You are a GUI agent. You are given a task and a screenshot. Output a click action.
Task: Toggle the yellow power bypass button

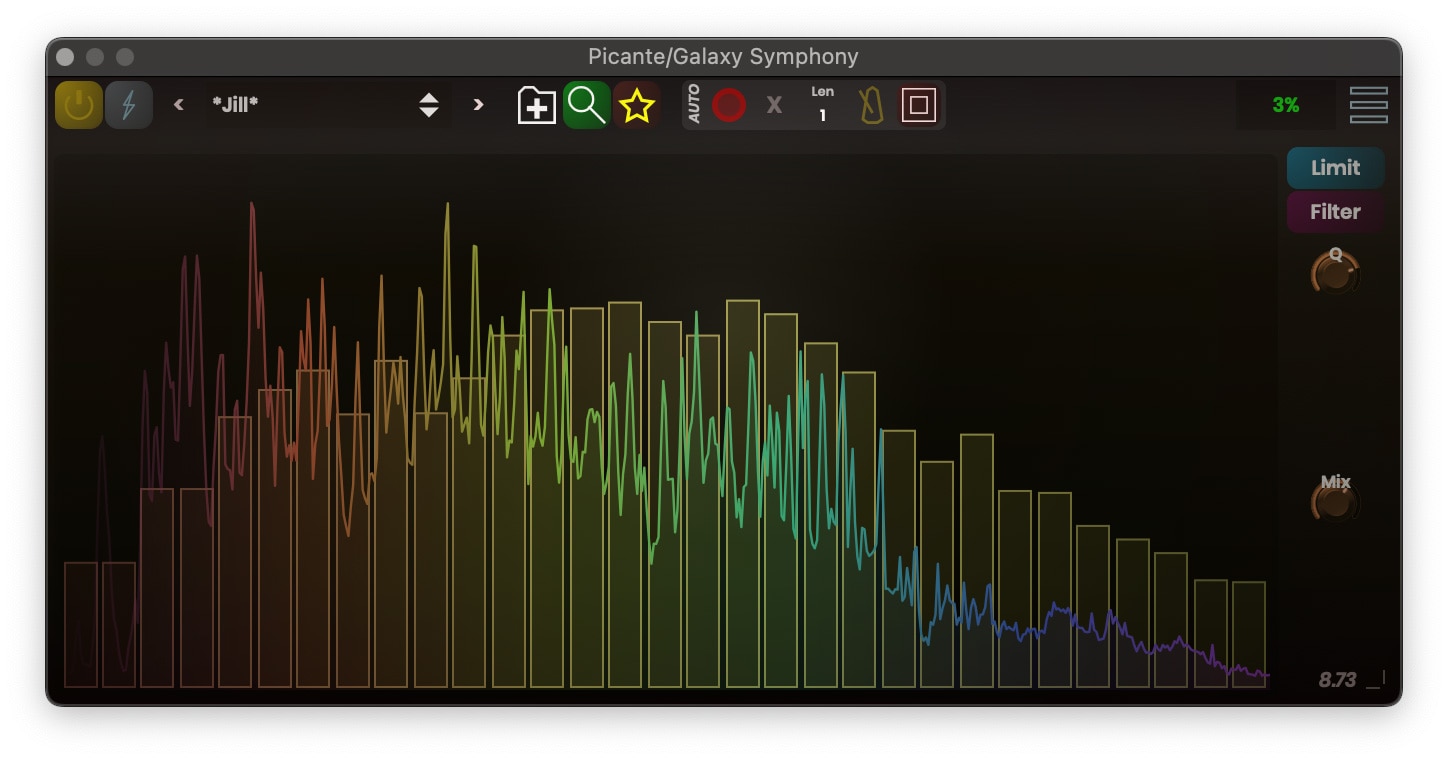point(78,105)
